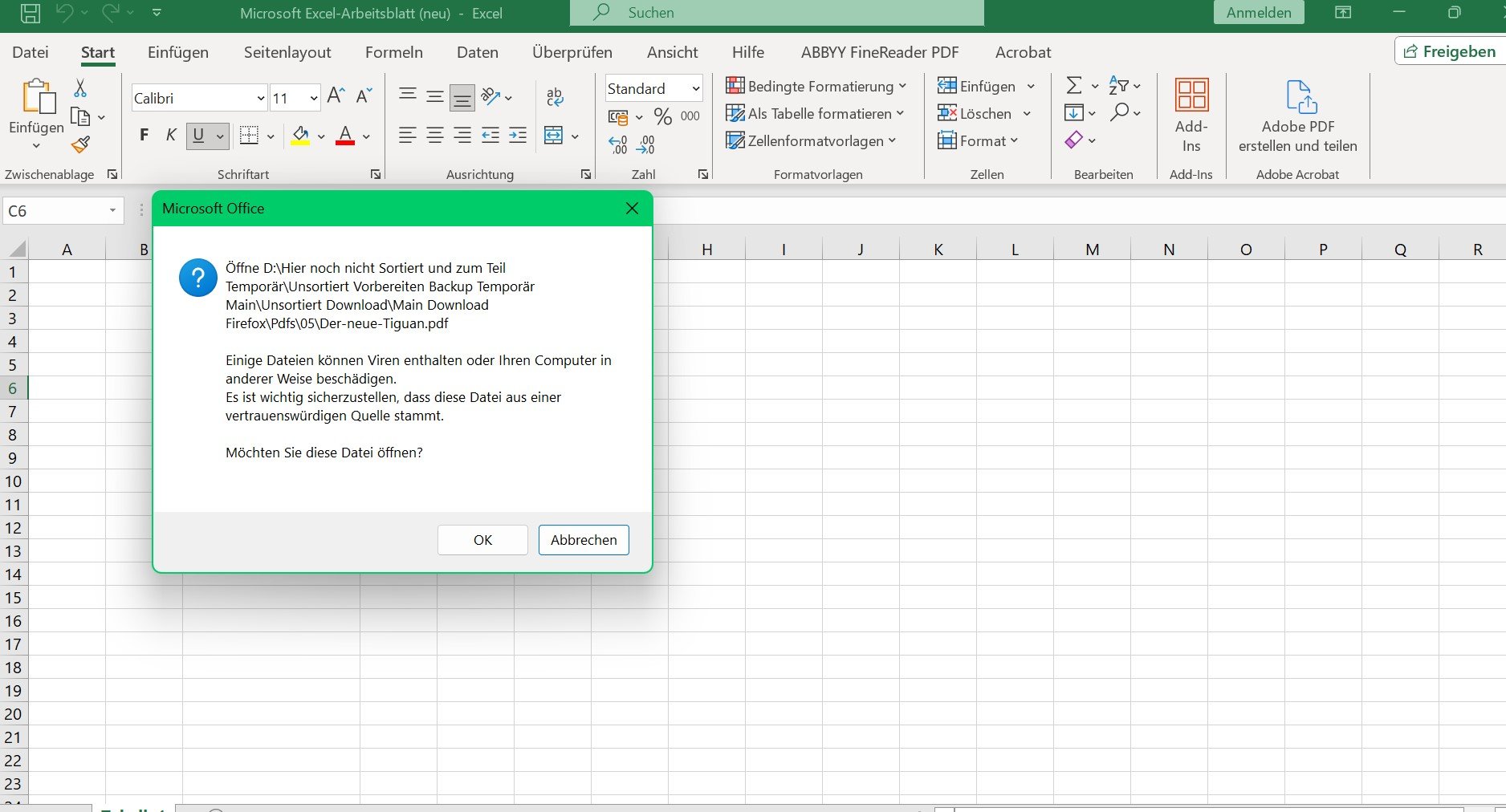Switch to the Überprüfen tab
Viewport: 1506px width, 812px height.
[x=572, y=52]
